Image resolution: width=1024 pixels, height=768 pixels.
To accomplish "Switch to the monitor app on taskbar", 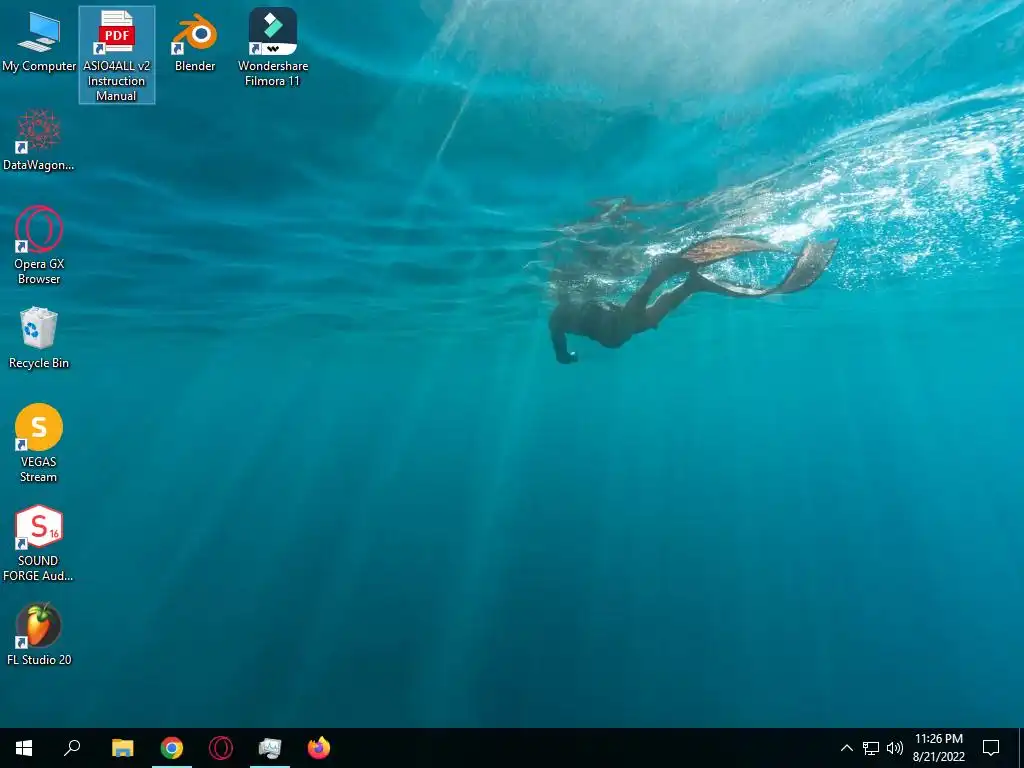I will (x=270, y=748).
